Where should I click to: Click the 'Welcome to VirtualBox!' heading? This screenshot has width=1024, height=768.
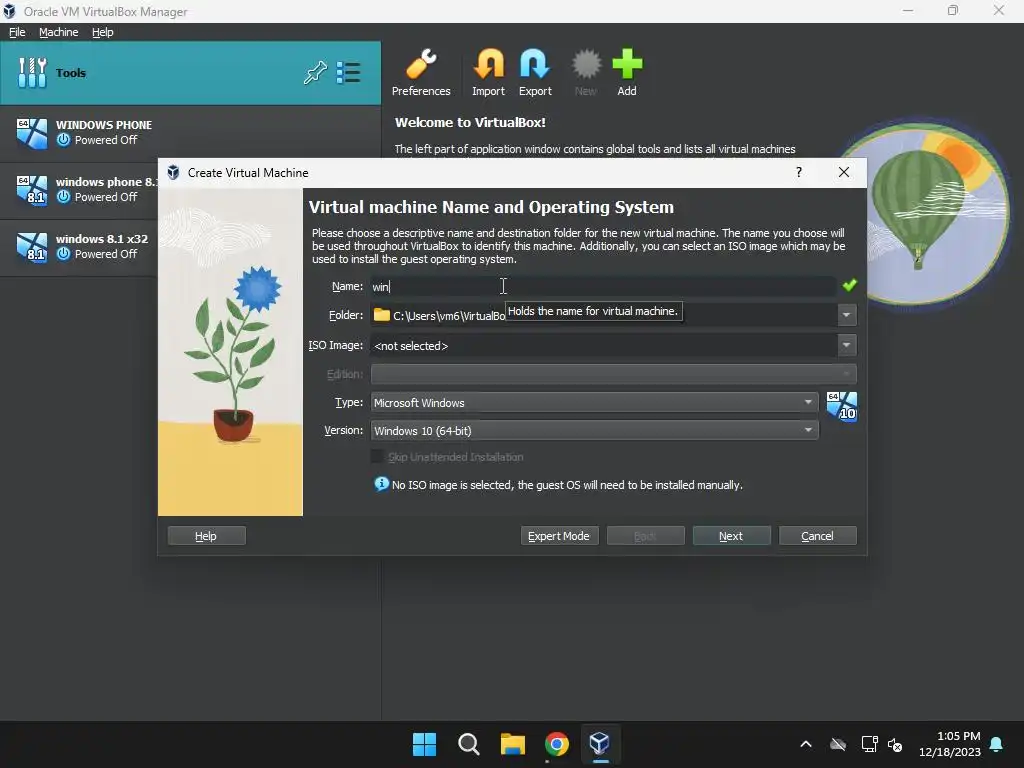coord(470,122)
